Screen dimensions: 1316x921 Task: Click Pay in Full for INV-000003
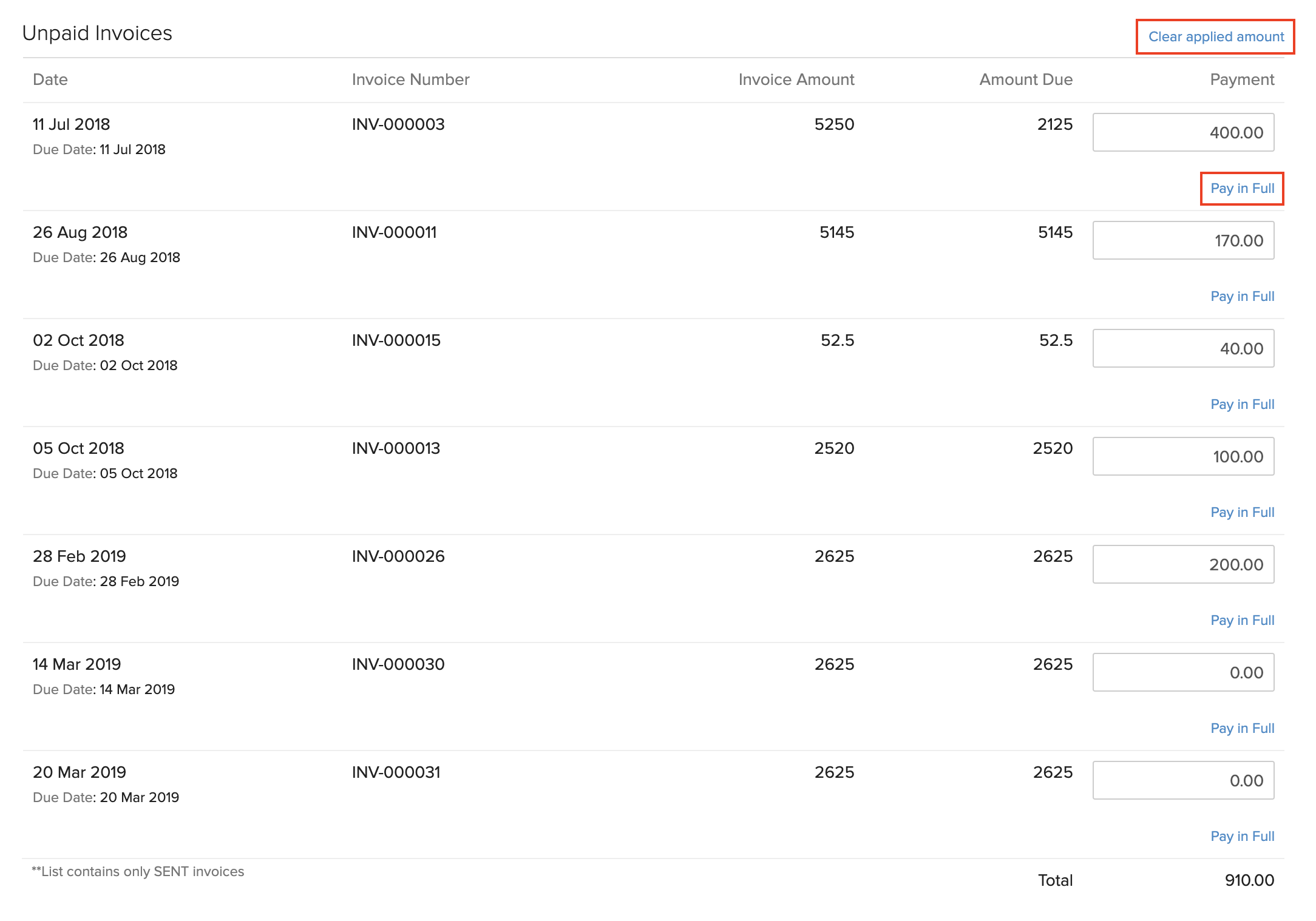[1242, 188]
